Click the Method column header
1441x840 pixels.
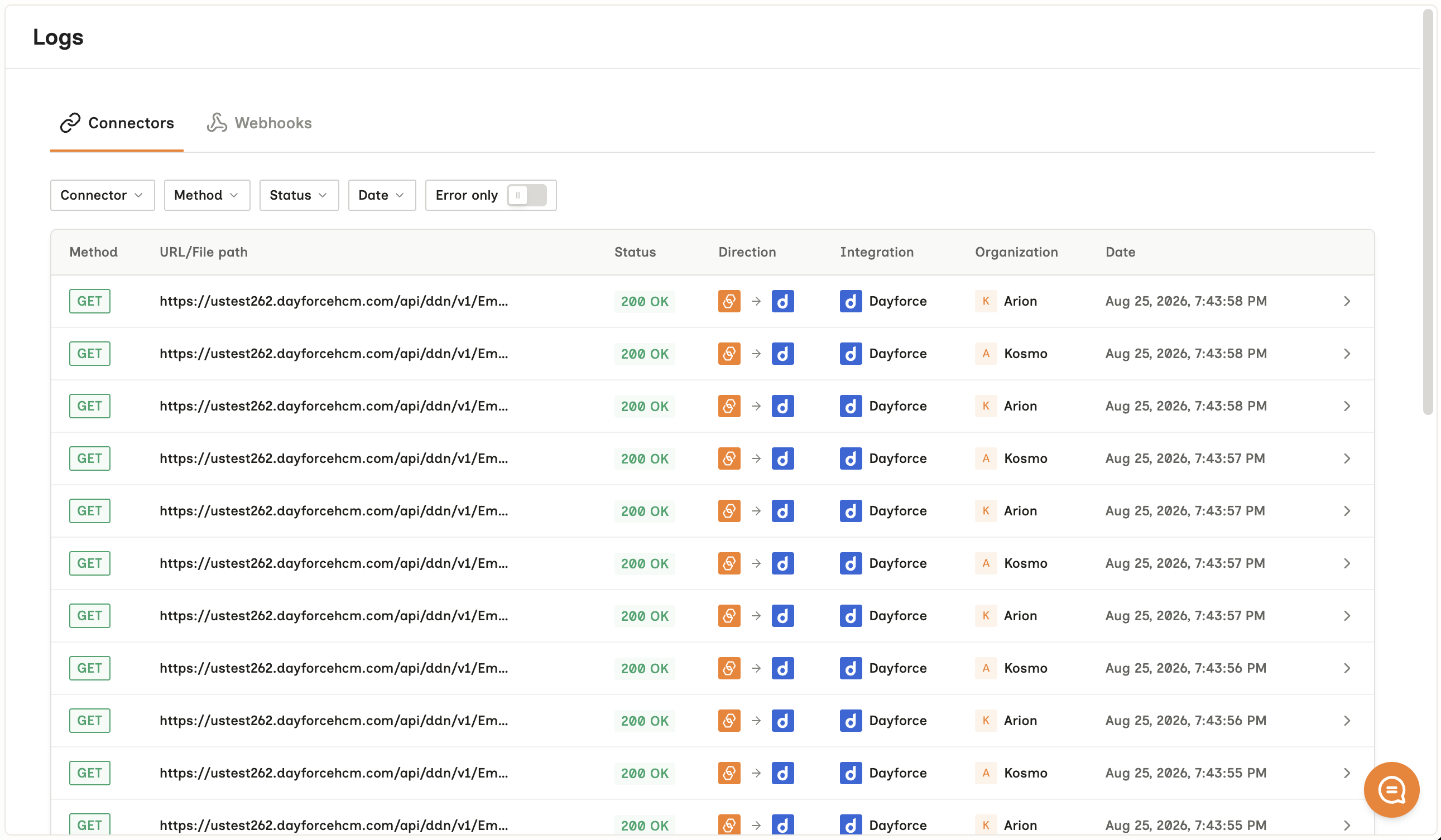93,252
